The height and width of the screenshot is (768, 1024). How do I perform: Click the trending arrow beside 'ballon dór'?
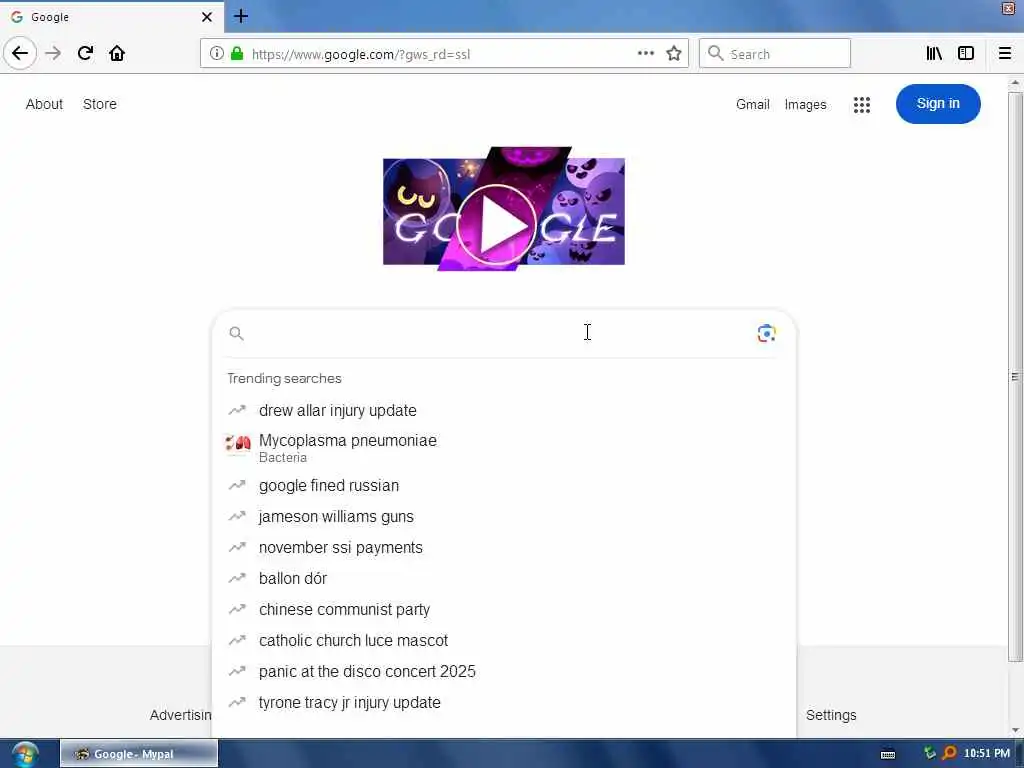point(237,578)
